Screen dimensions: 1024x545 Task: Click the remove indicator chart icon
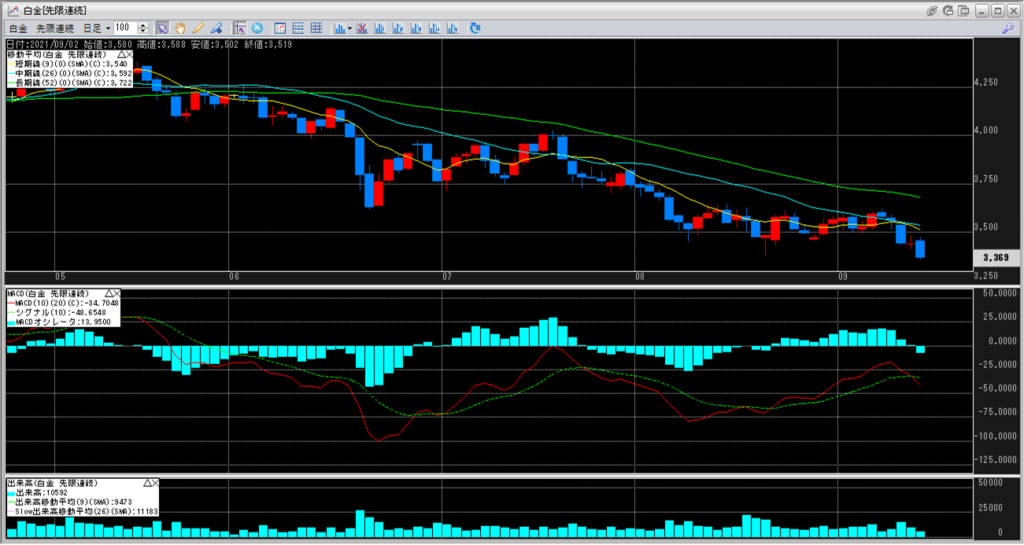360,28
